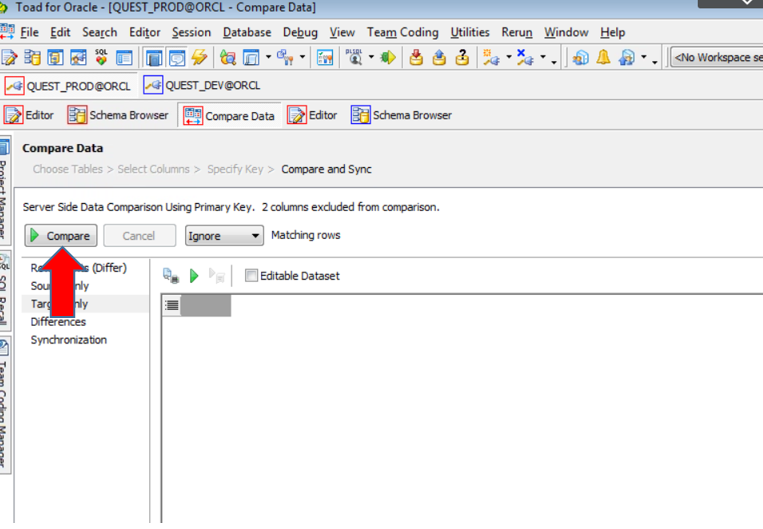The width and height of the screenshot is (763, 529).
Task: Click the gears and tools toolbar icon
Action: [x=285, y=57]
